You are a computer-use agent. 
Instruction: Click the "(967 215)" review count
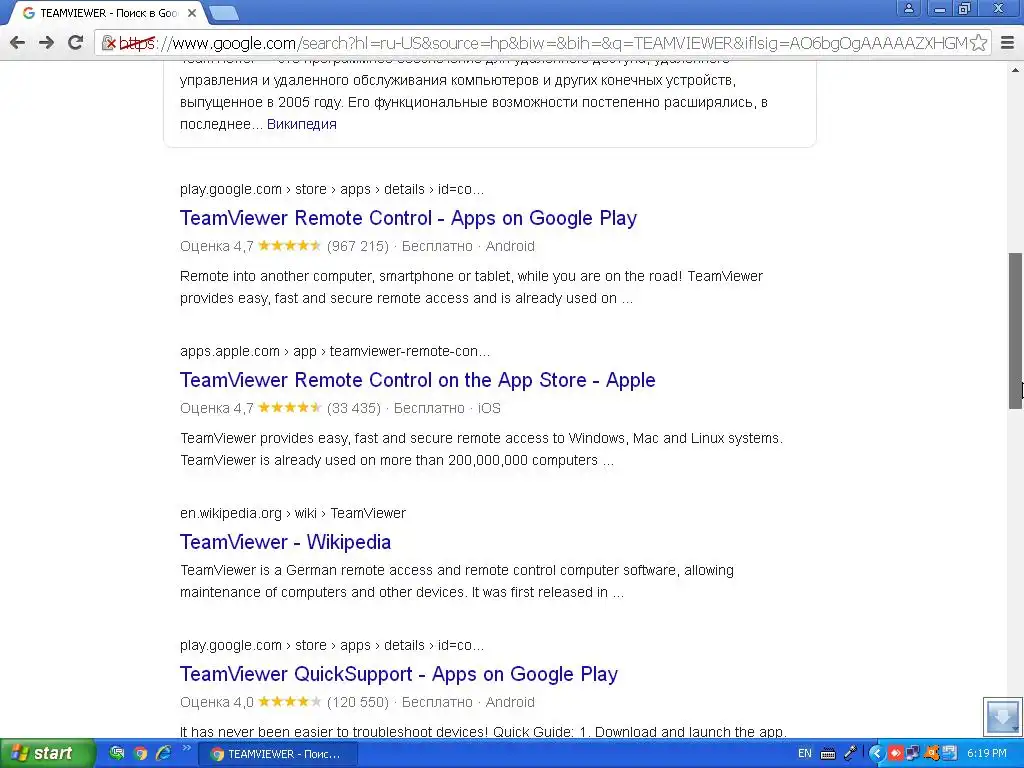point(358,246)
